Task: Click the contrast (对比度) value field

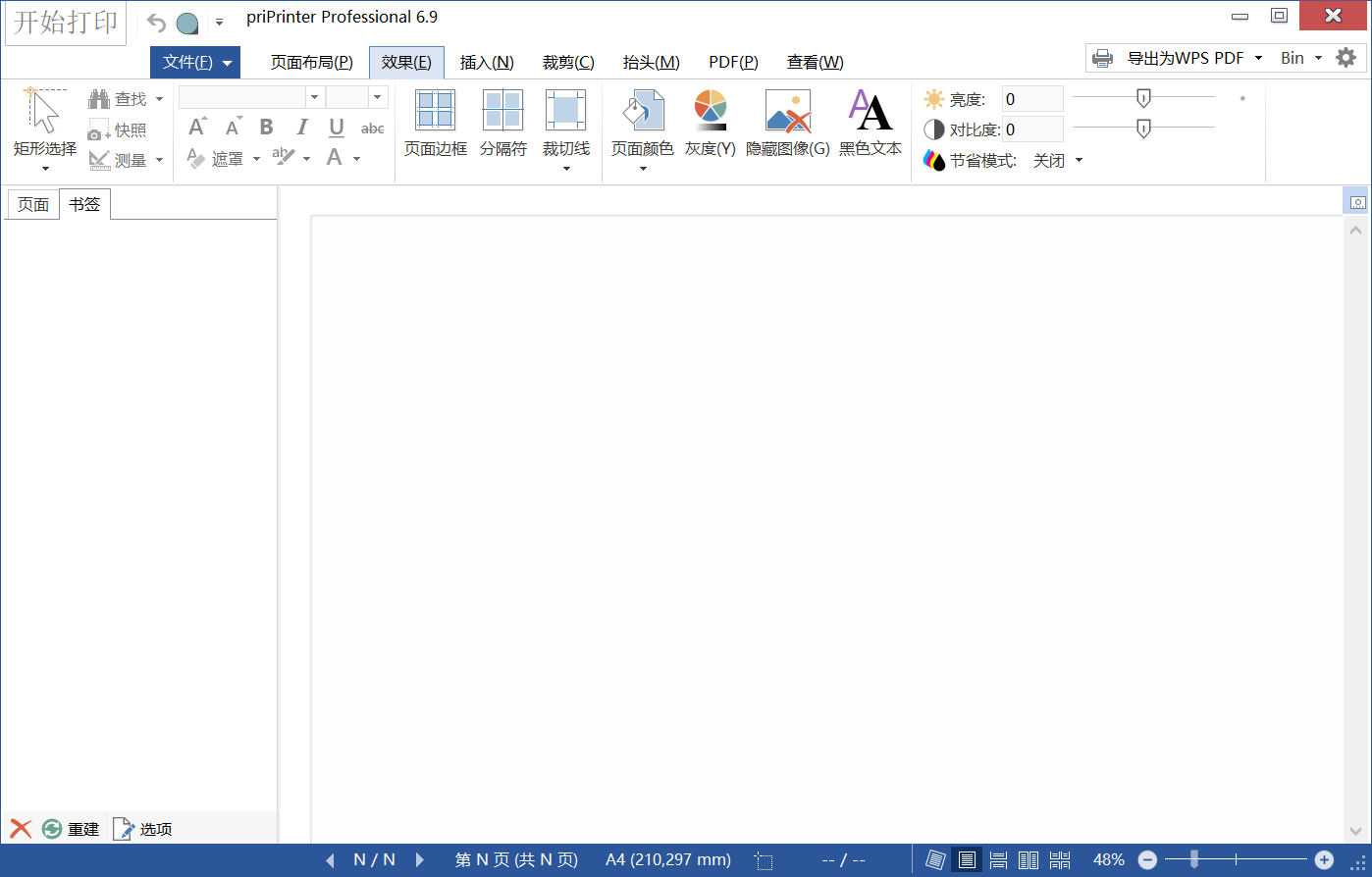Action: click(1031, 129)
